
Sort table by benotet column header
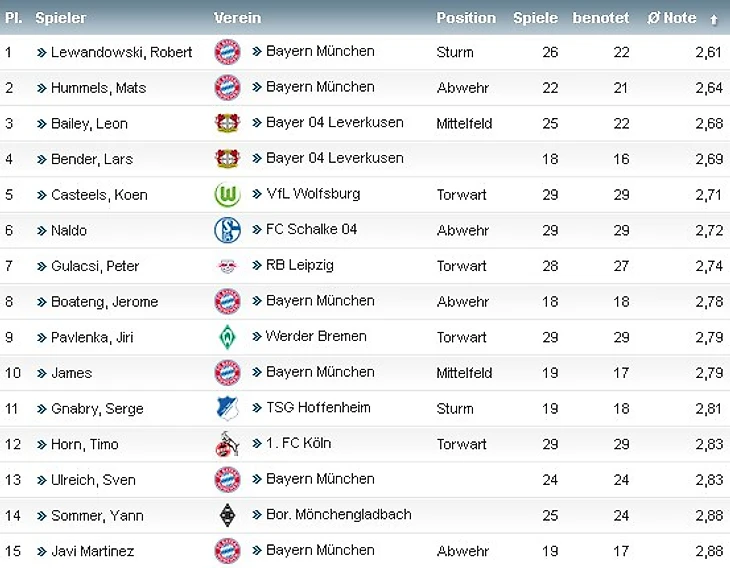click(601, 18)
